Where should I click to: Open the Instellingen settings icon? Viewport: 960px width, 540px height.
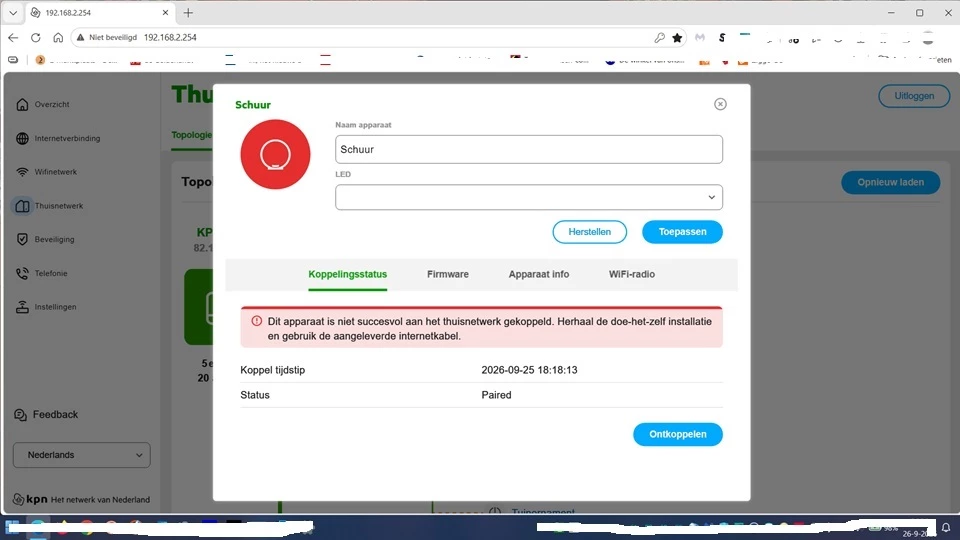(22, 307)
